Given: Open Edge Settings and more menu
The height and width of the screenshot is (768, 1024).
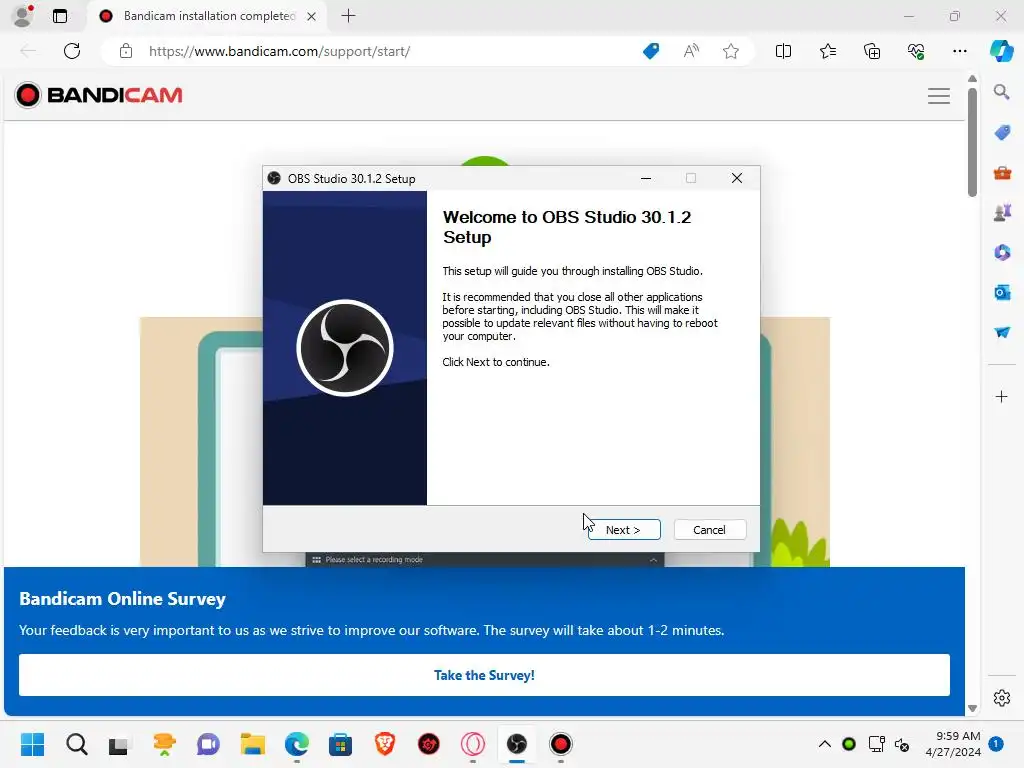Looking at the screenshot, I should click(959, 51).
